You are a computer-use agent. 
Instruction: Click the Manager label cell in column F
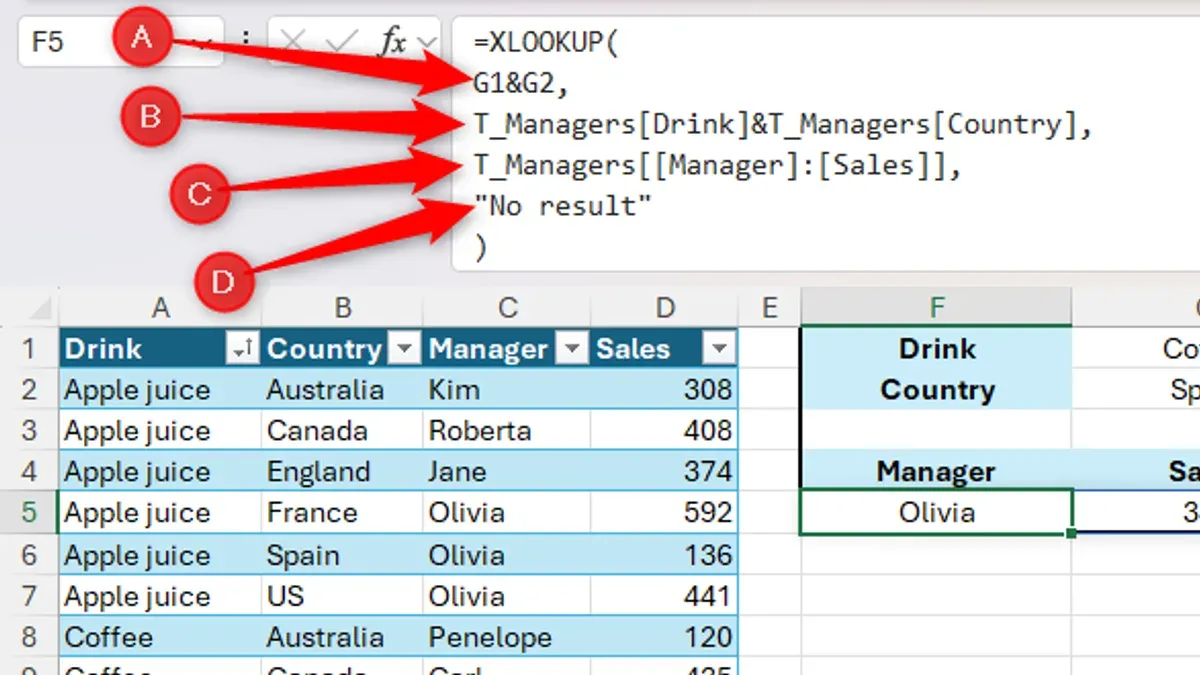coord(936,472)
